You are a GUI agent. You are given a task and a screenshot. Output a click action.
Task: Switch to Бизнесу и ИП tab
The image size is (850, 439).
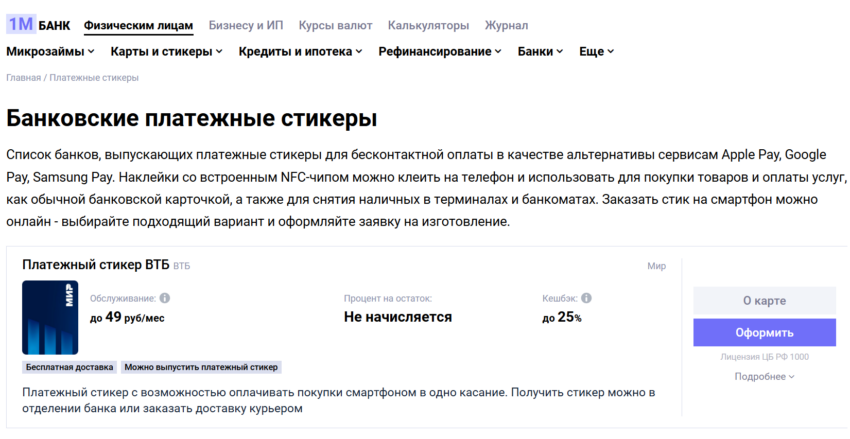pos(246,25)
